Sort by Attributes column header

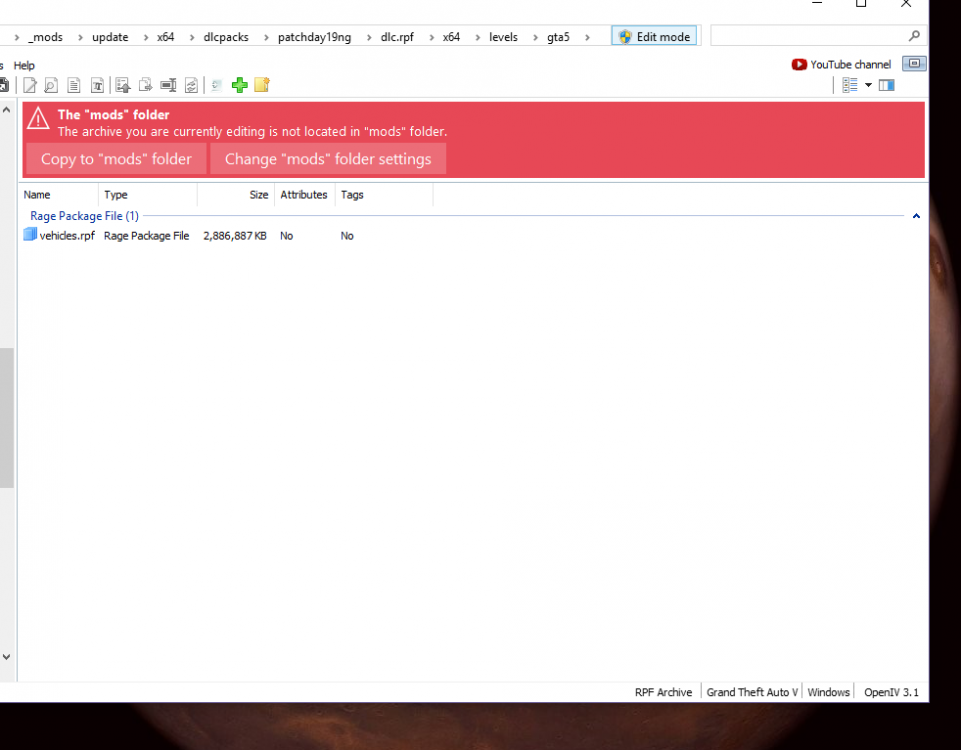pos(304,195)
